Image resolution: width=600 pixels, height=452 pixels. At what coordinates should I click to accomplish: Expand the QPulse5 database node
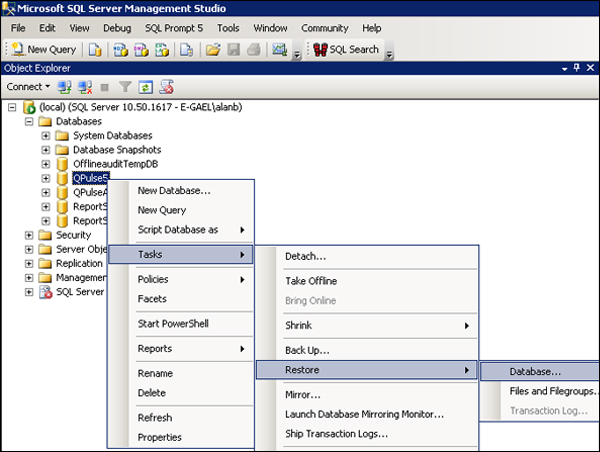coord(46,178)
